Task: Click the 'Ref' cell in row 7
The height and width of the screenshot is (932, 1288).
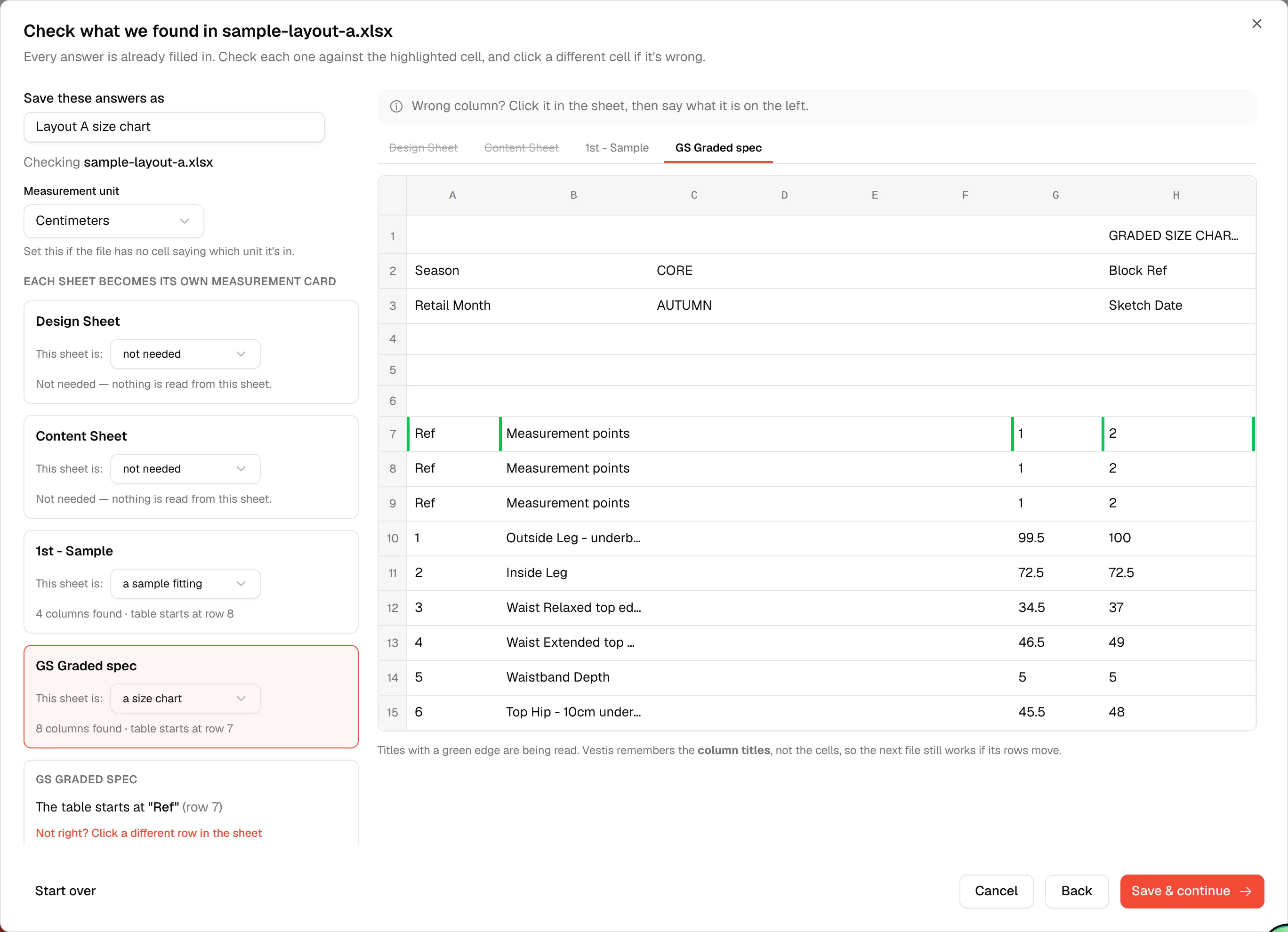Action: (453, 434)
